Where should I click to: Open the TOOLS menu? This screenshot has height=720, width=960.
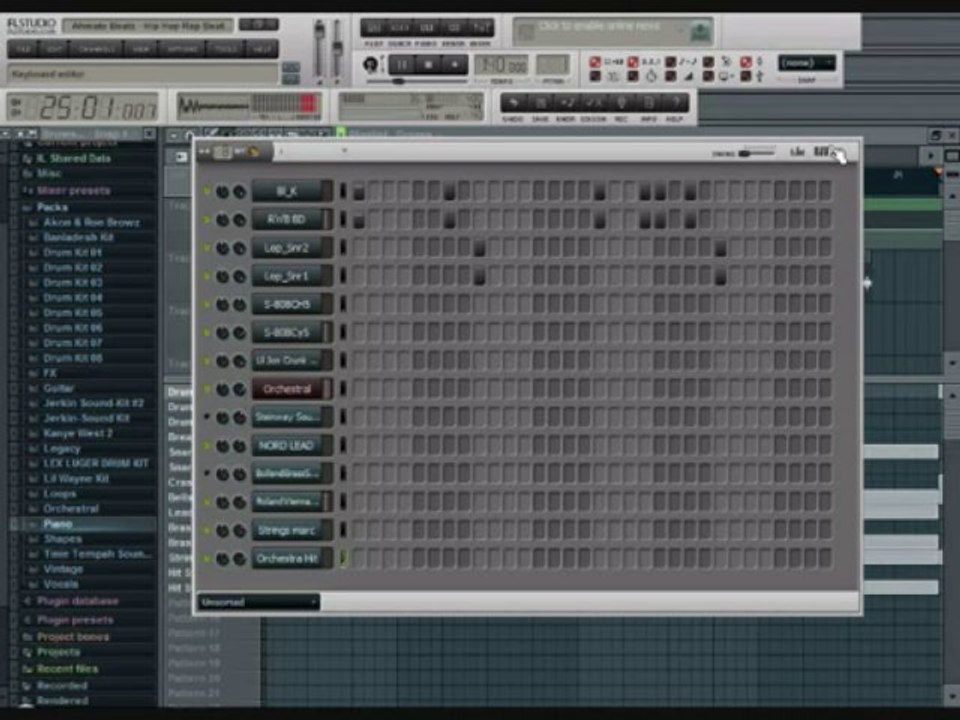[x=226, y=48]
